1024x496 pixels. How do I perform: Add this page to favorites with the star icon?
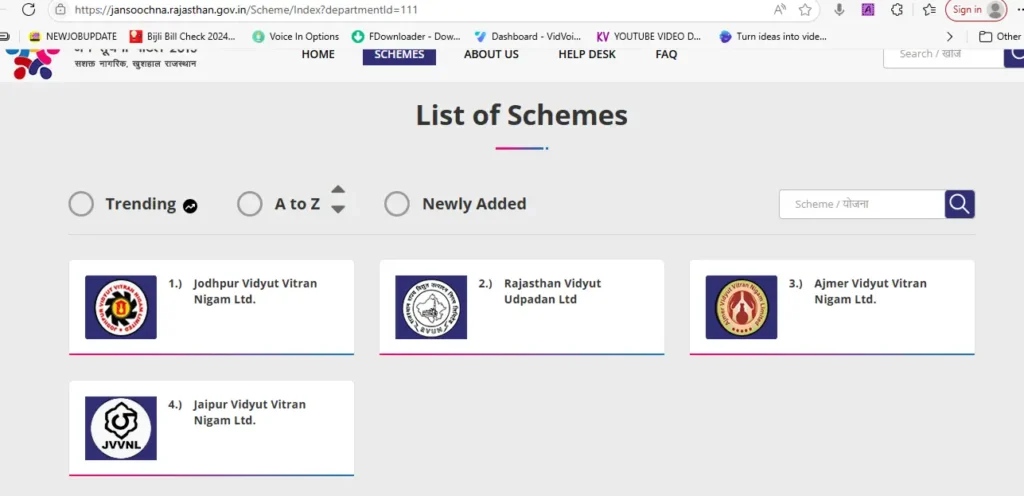(805, 10)
